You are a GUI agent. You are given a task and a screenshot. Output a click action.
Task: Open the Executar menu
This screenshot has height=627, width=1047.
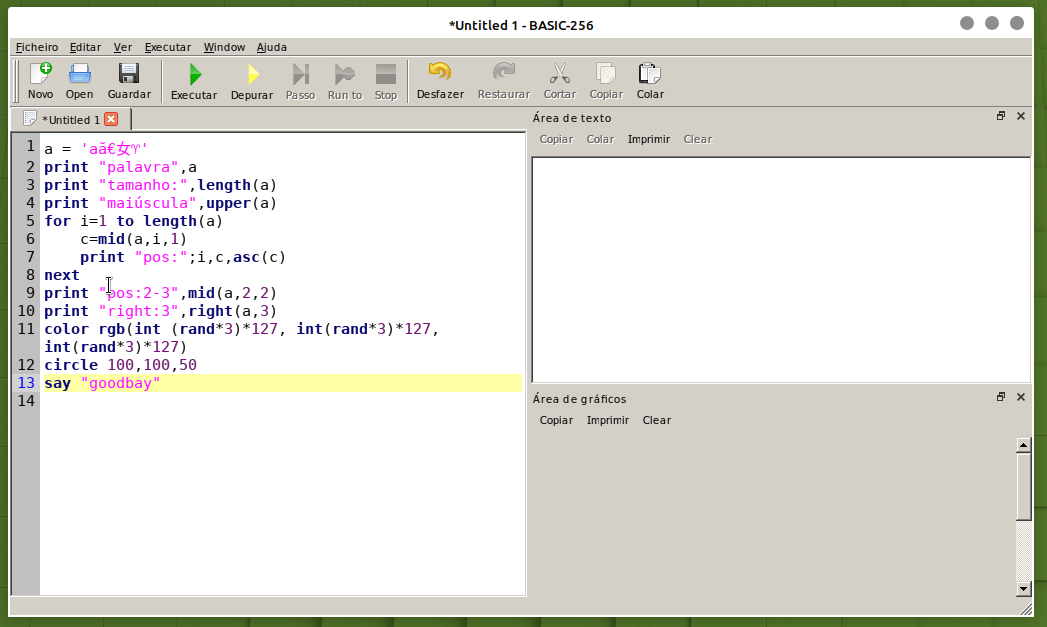[x=168, y=47]
